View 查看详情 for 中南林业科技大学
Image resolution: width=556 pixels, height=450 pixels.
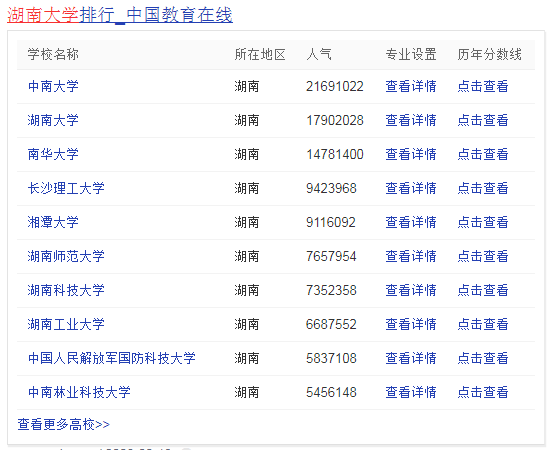point(411,393)
